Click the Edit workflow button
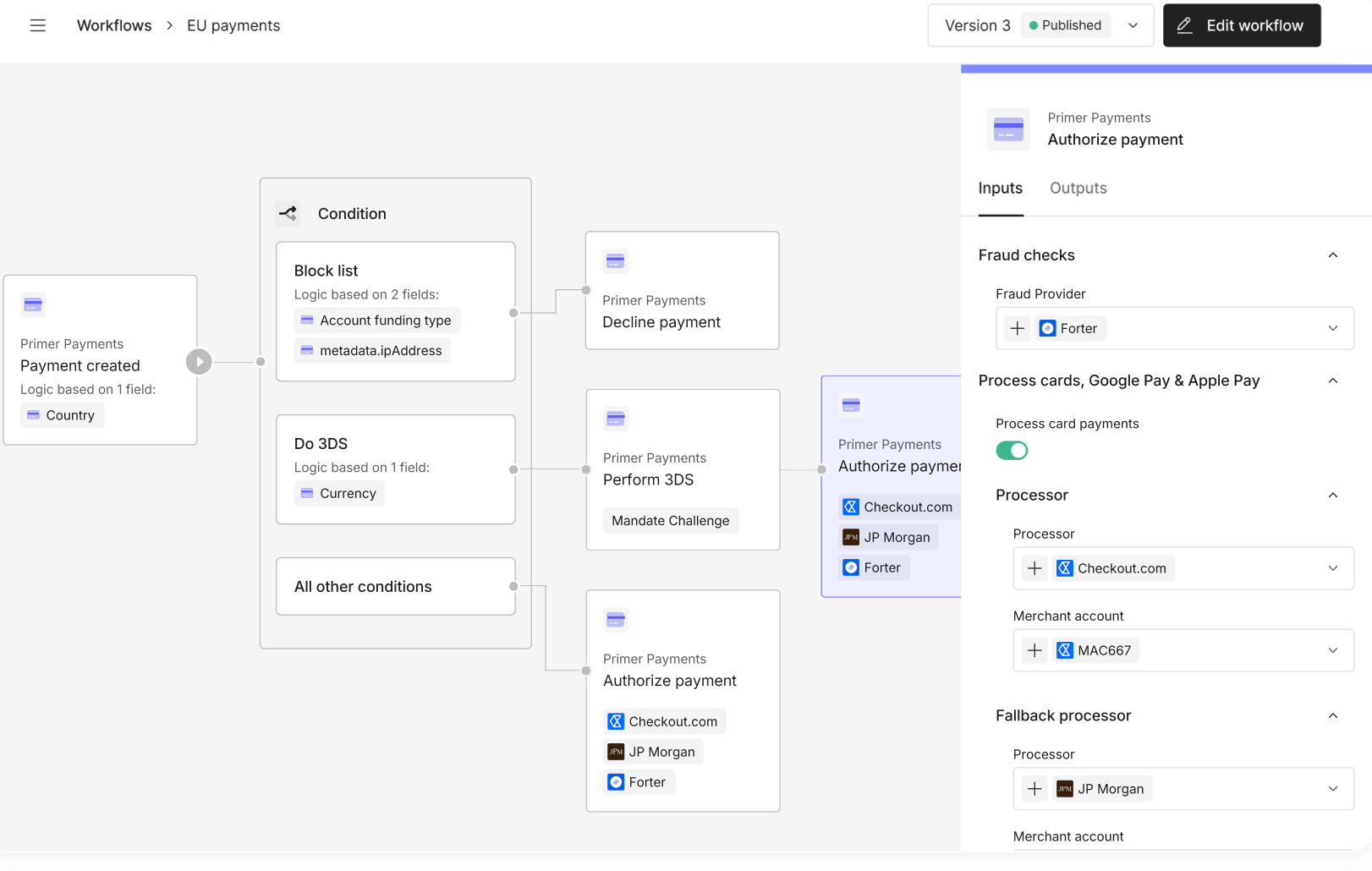This screenshot has width=1372, height=871. point(1242,25)
